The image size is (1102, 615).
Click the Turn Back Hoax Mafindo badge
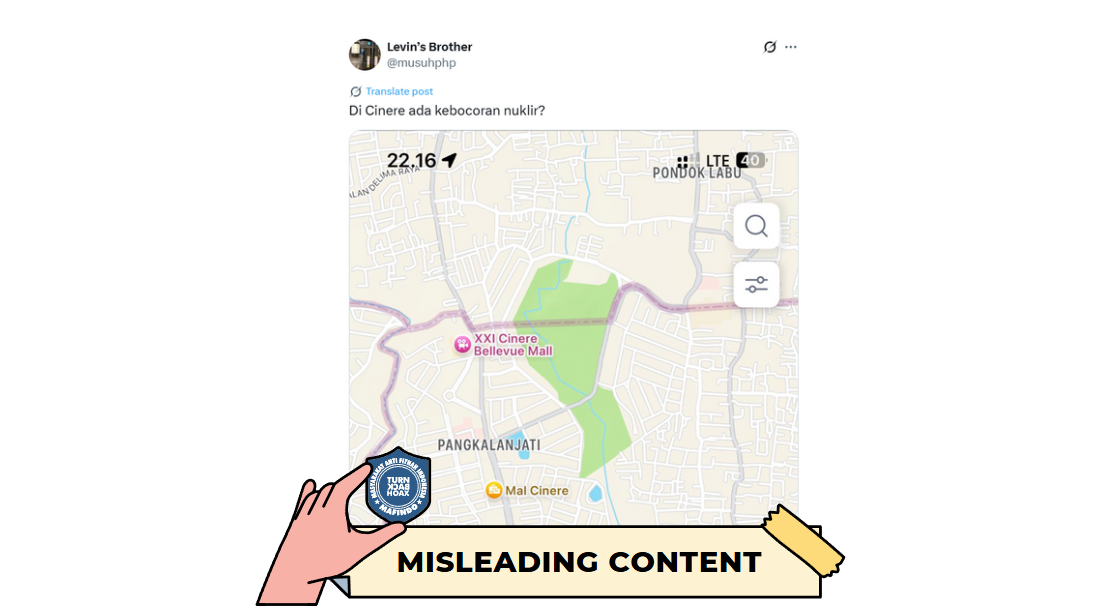(x=398, y=485)
